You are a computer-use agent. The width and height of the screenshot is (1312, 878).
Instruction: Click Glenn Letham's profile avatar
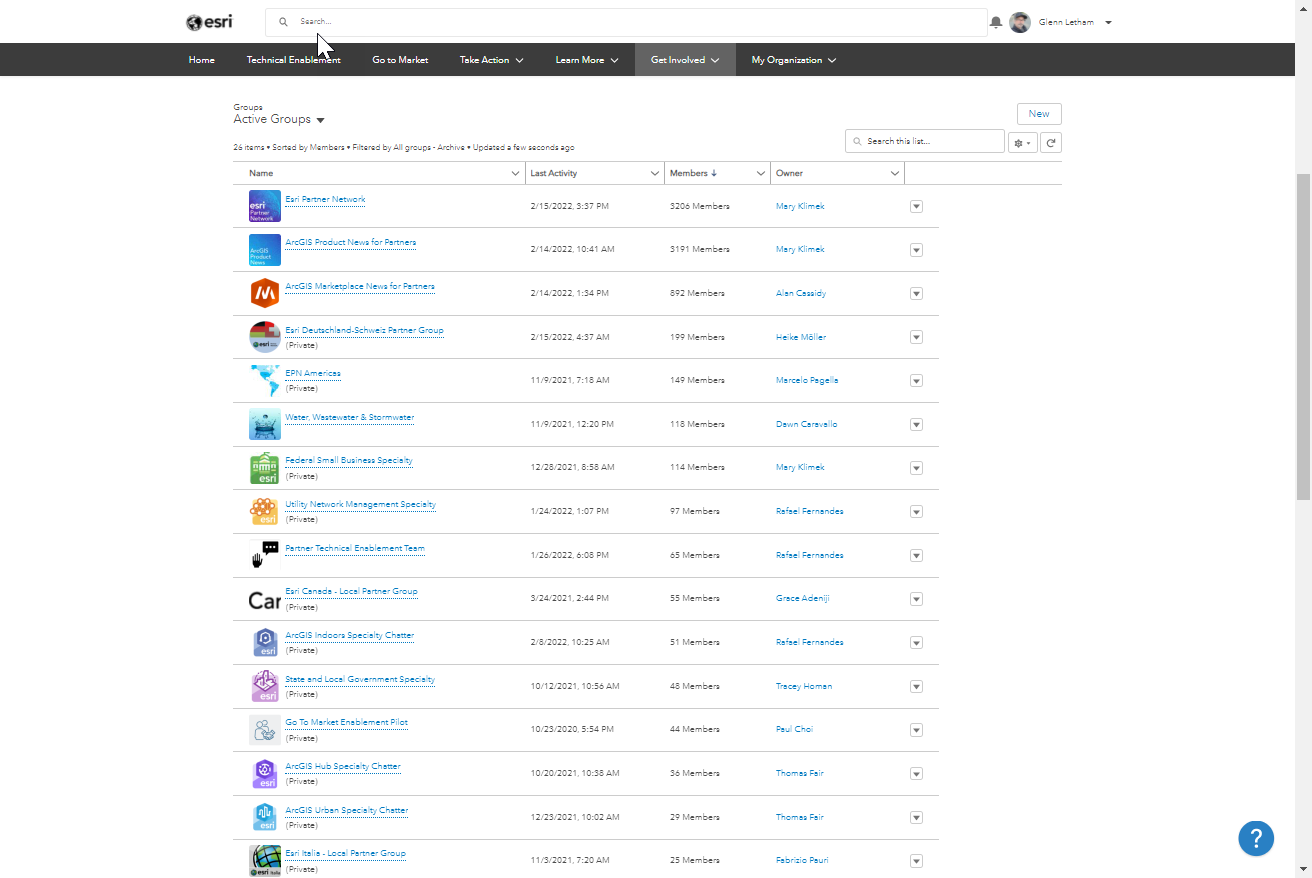pos(1020,22)
